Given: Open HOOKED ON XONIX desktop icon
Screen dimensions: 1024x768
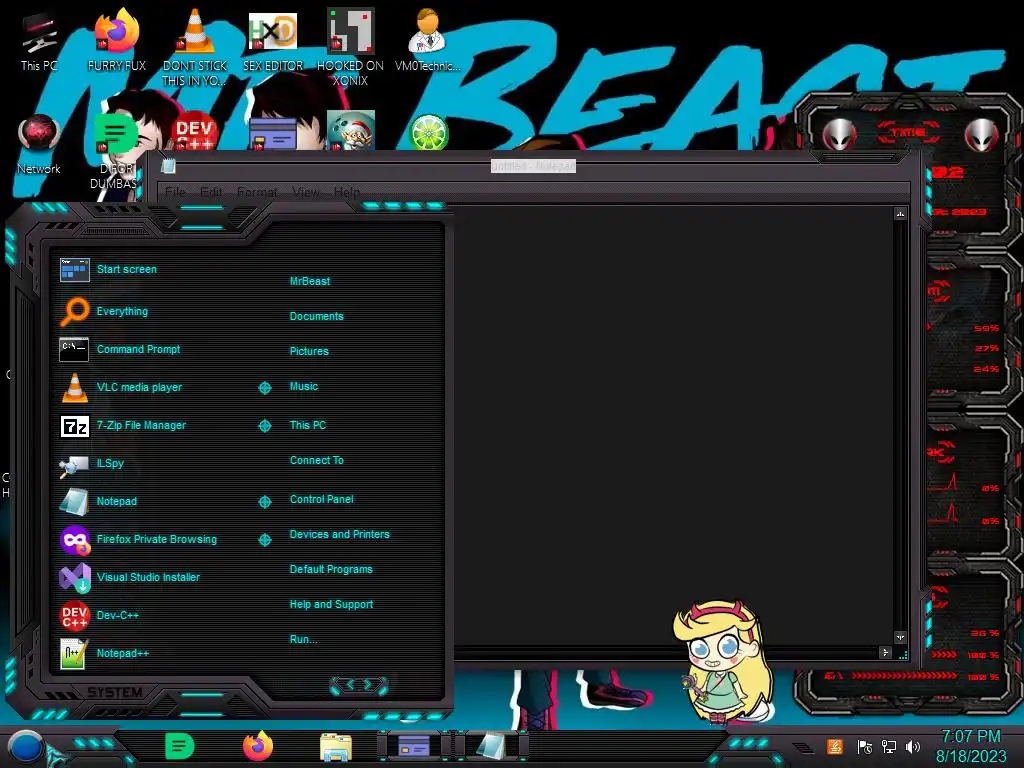Looking at the screenshot, I should (x=350, y=48).
